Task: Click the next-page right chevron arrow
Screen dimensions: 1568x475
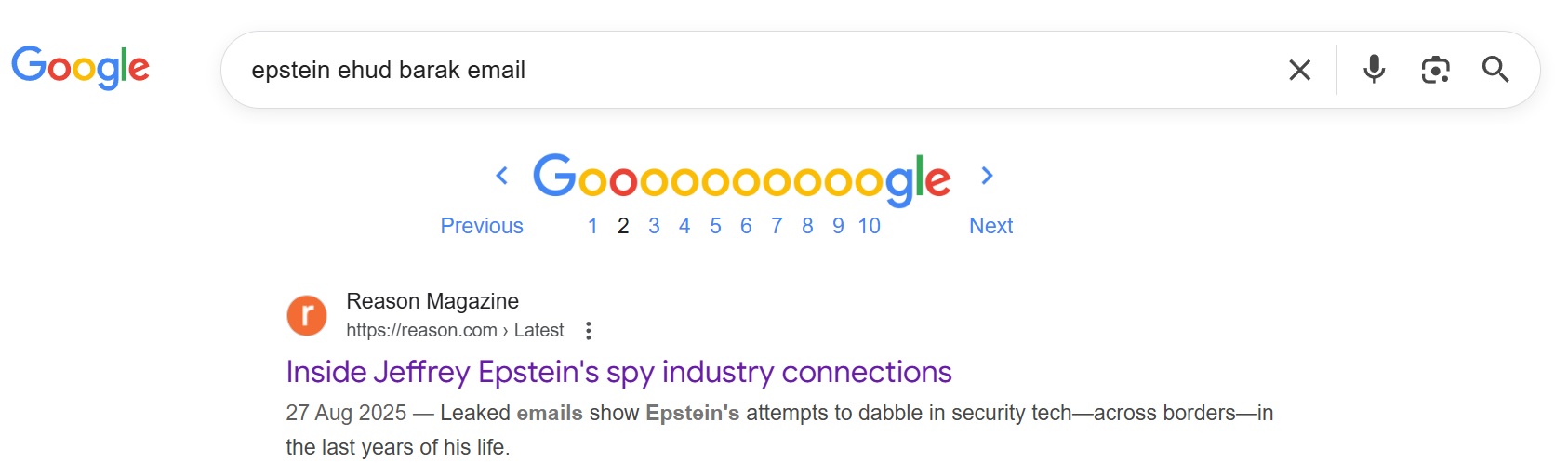Action: pyautogui.click(x=988, y=175)
